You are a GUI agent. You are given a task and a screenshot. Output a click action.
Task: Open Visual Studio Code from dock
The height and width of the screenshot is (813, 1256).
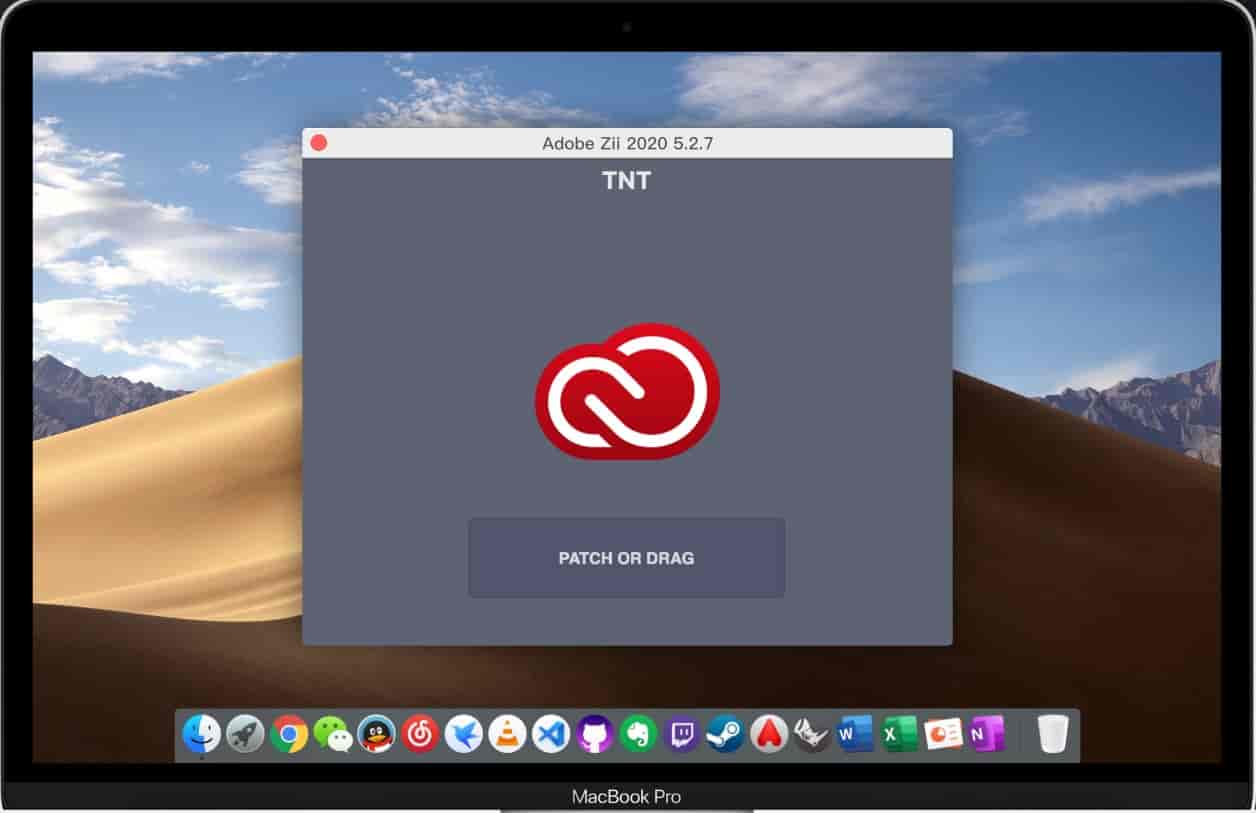coord(551,734)
